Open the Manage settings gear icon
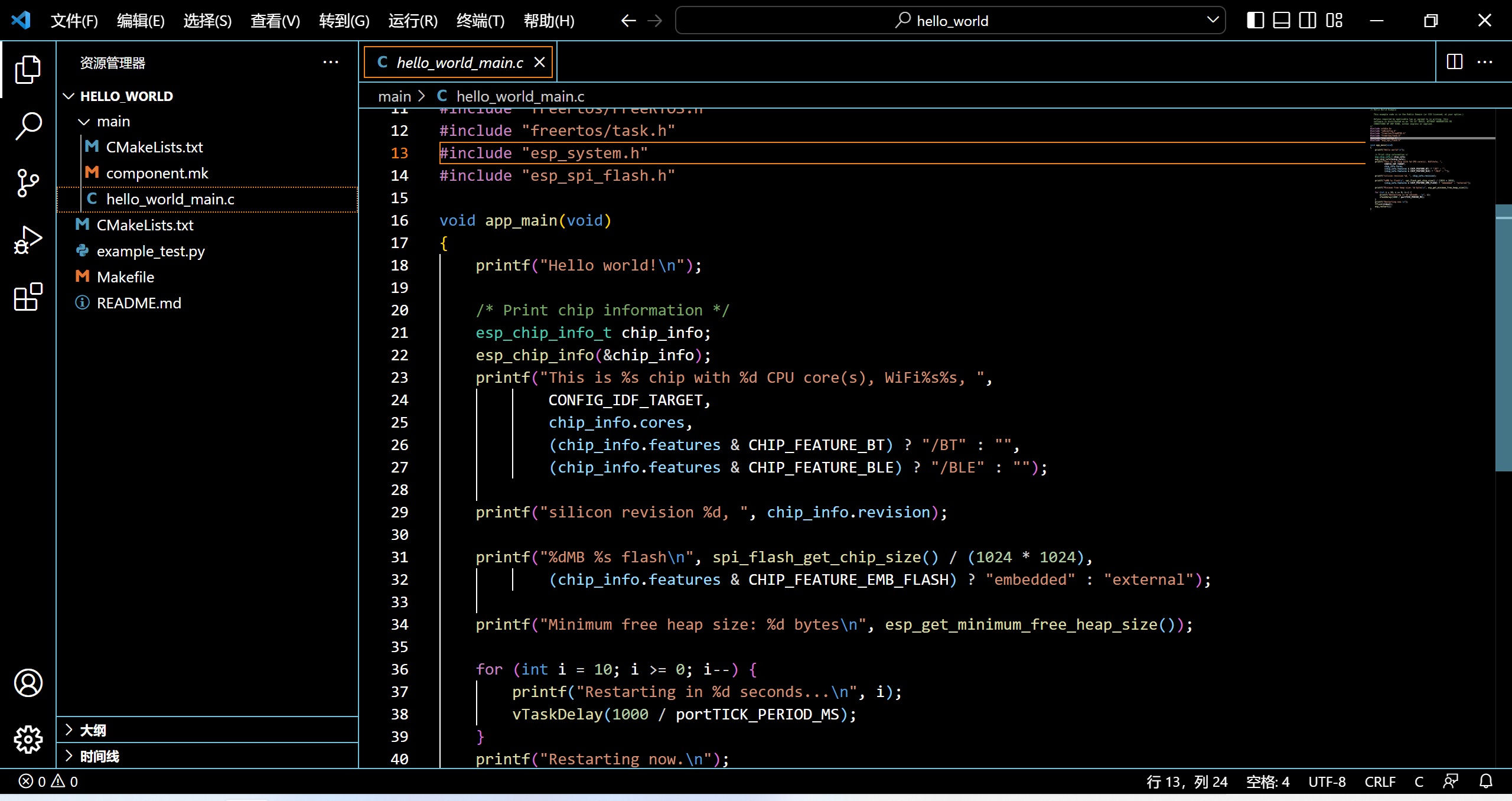The image size is (1512, 801). click(28, 740)
